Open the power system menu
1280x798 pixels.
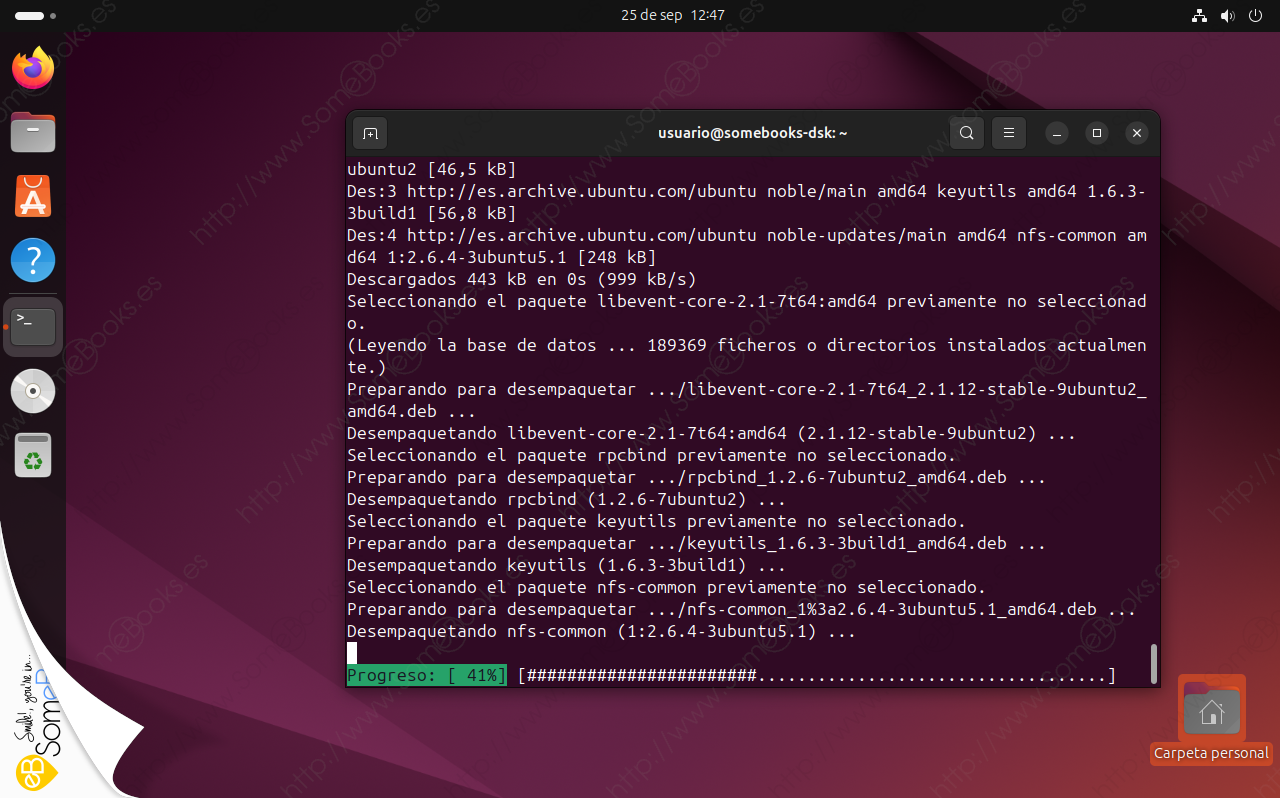1256,16
